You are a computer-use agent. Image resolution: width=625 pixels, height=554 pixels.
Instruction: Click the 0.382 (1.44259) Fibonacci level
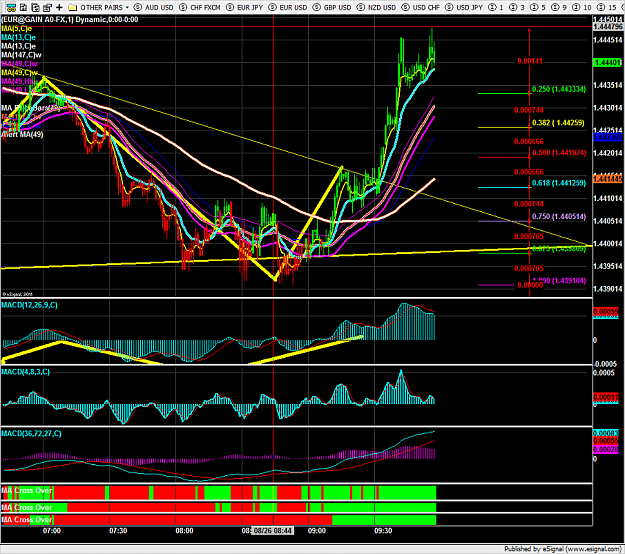coord(558,123)
